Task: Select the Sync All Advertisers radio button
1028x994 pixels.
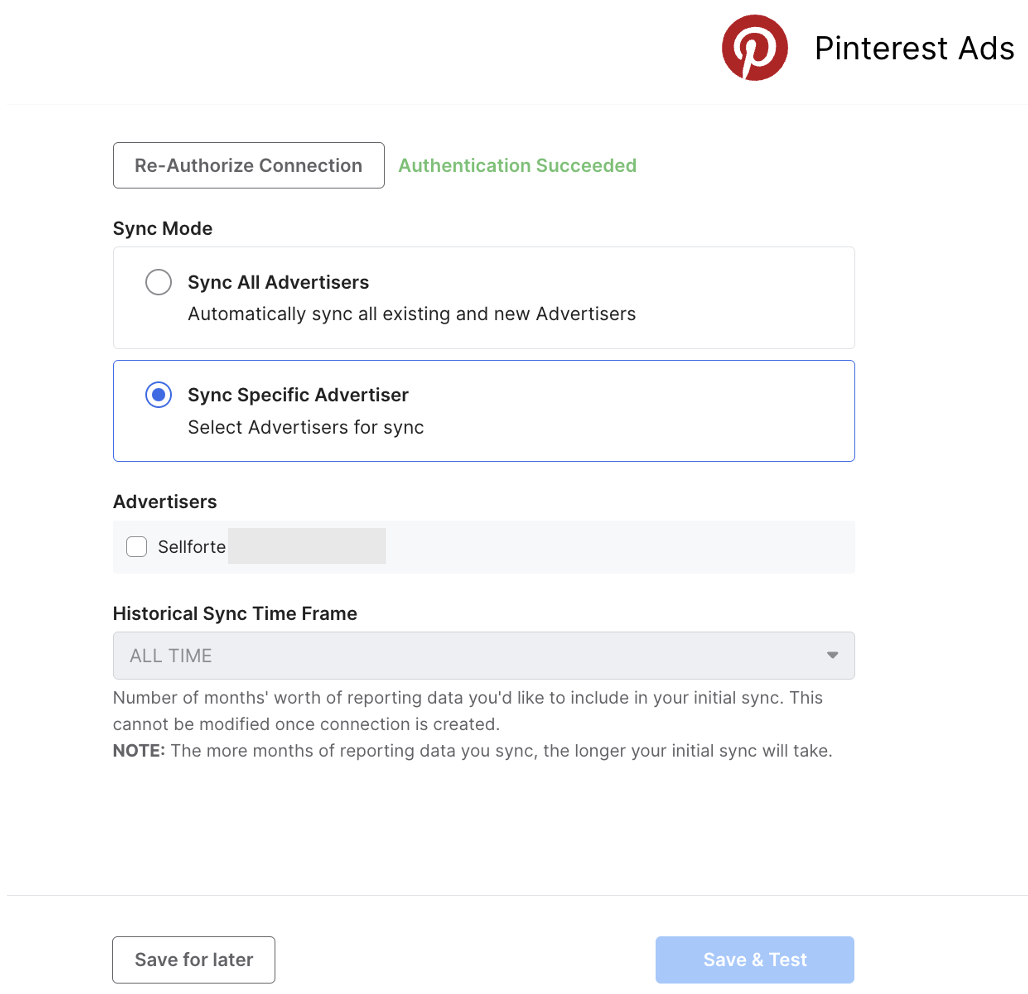Action: (x=158, y=283)
